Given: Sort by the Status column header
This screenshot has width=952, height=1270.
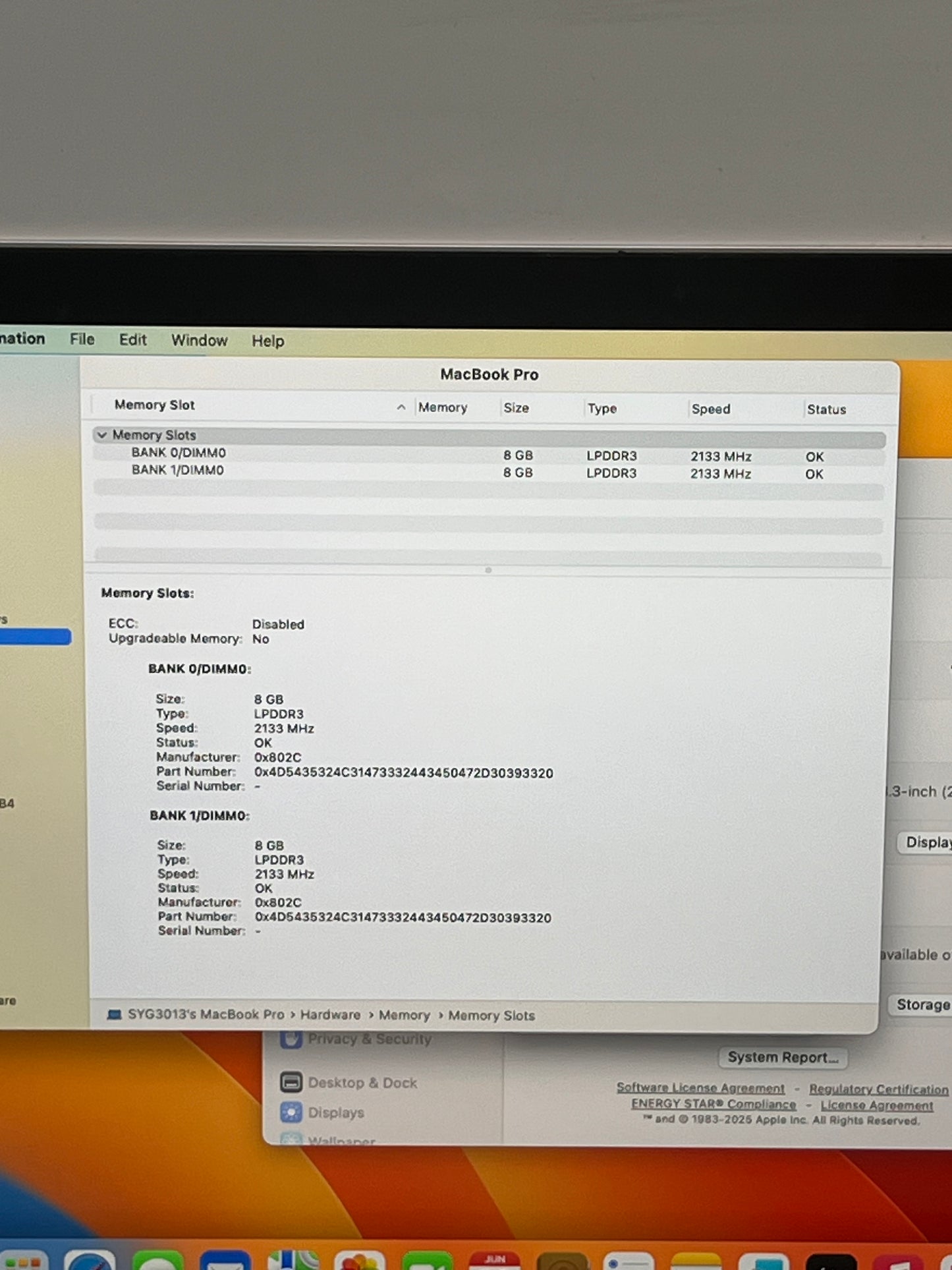Looking at the screenshot, I should point(826,409).
